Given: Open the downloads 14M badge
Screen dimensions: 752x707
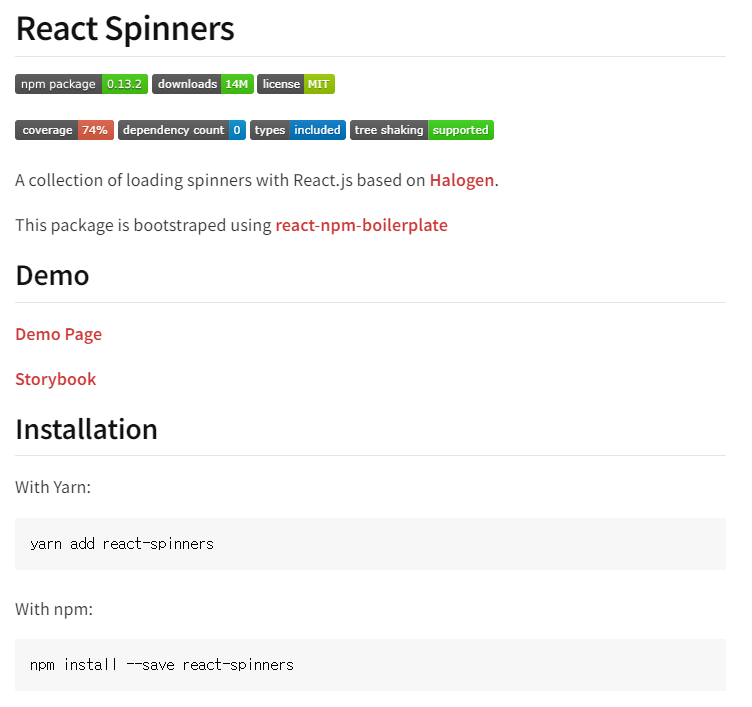Looking at the screenshot, I should [203, 84].
